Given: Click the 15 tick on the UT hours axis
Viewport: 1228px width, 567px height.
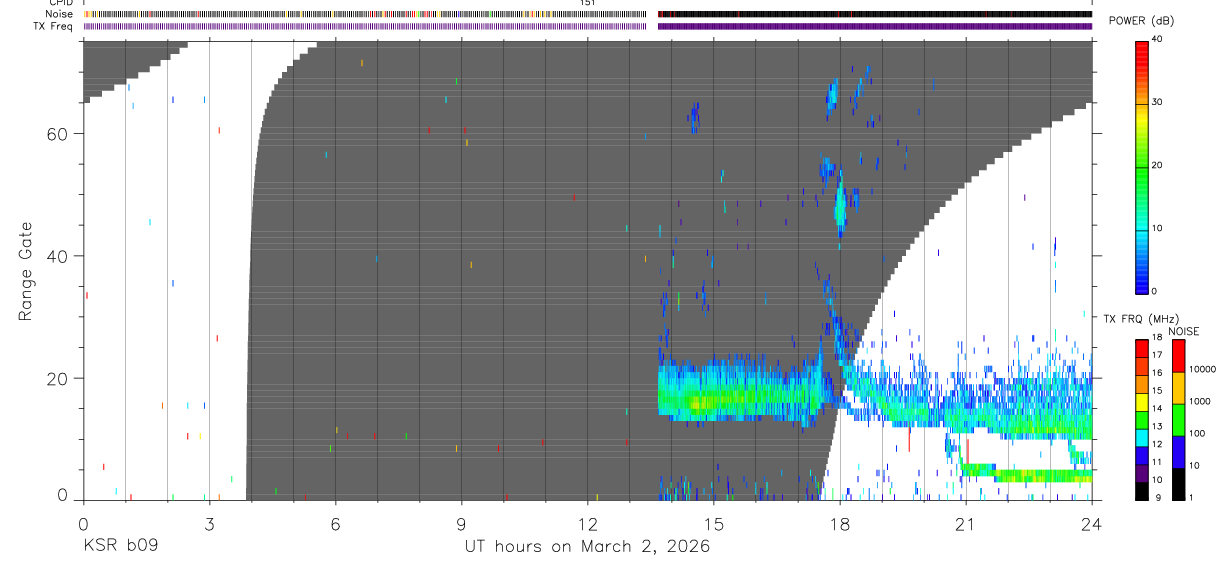Looking at the screenshot, I should [714, 523].
